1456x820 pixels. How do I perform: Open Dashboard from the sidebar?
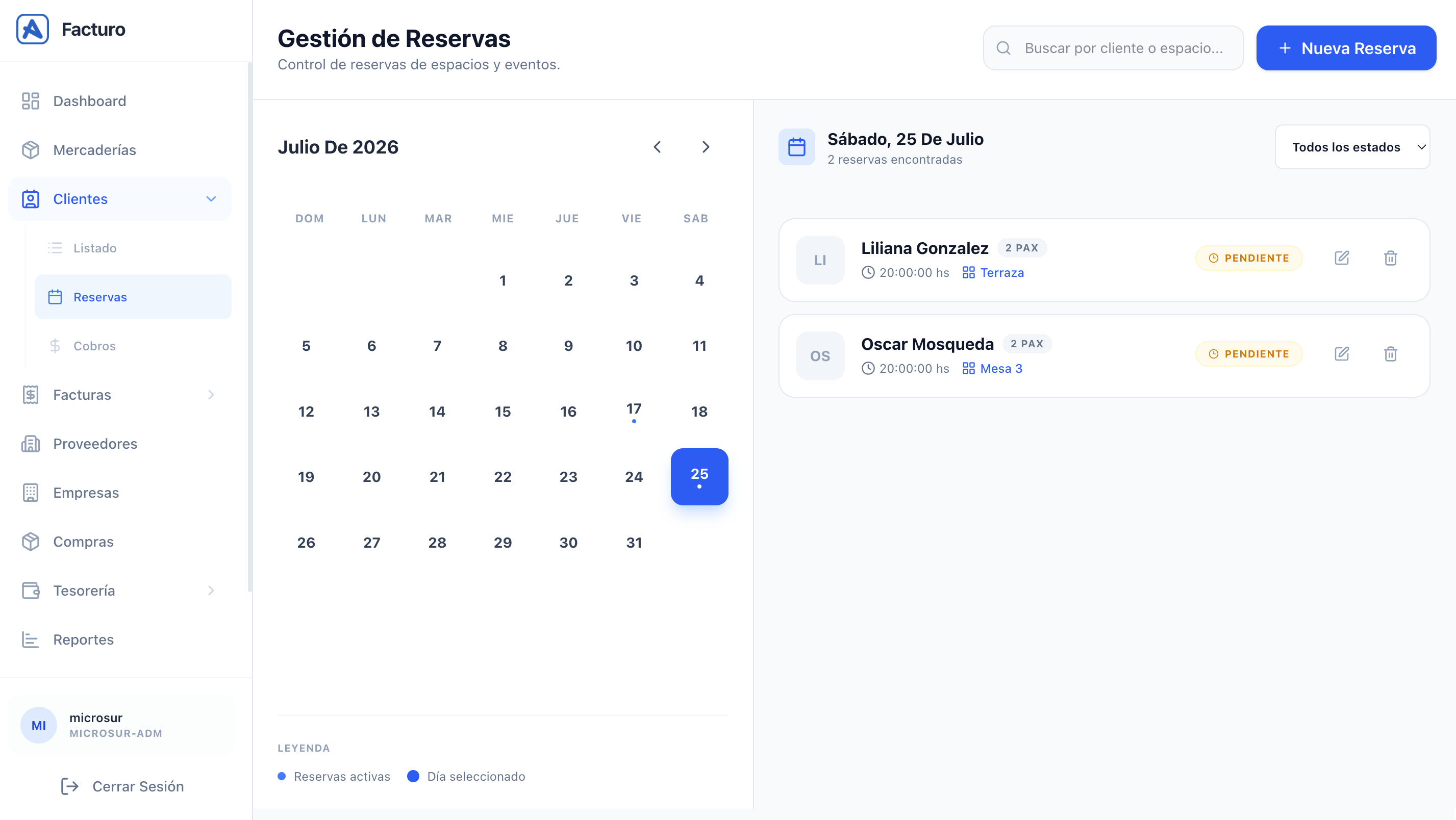(120, 101)
